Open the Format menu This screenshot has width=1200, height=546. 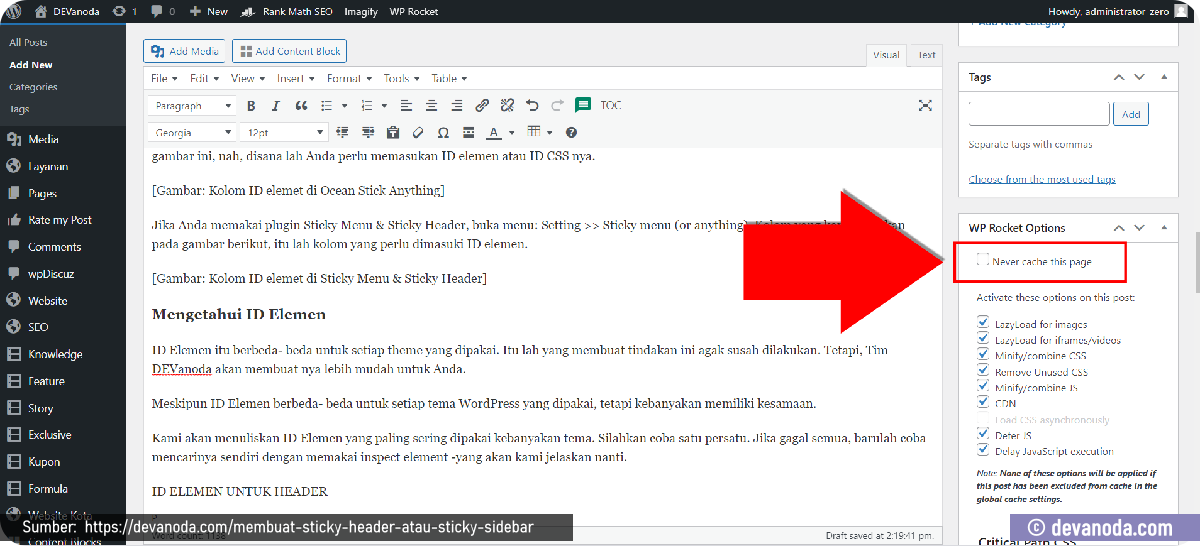(x=349, y=78)
